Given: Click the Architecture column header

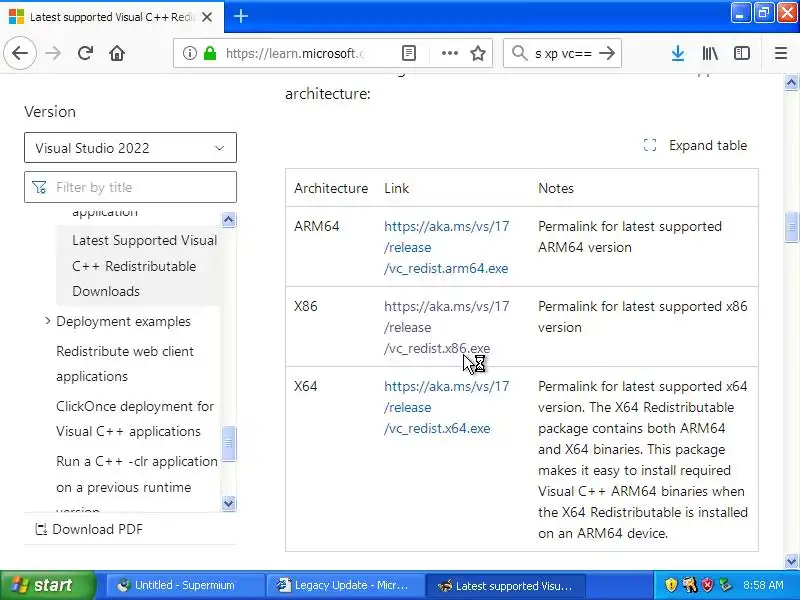Looking at the screenshot, I should click(331, 188).
